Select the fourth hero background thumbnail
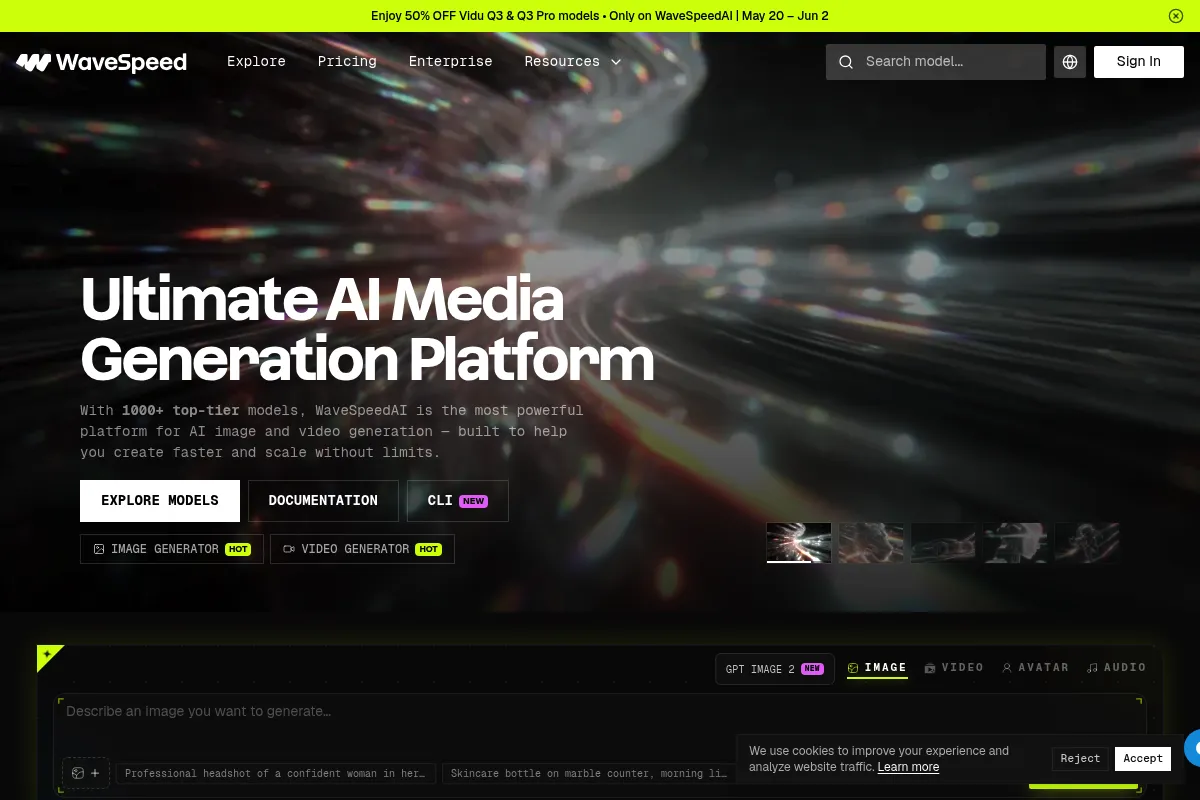 (1015, 543)
